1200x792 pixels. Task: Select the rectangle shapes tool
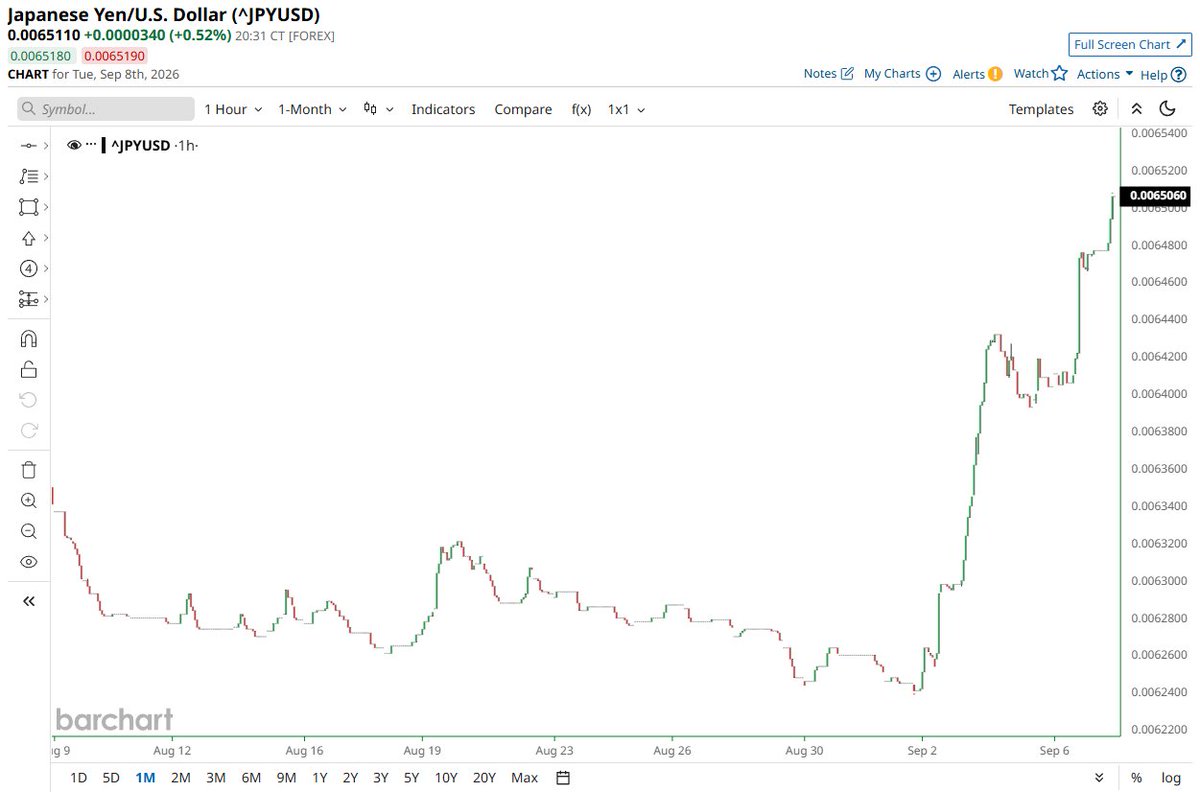(28, 207)
